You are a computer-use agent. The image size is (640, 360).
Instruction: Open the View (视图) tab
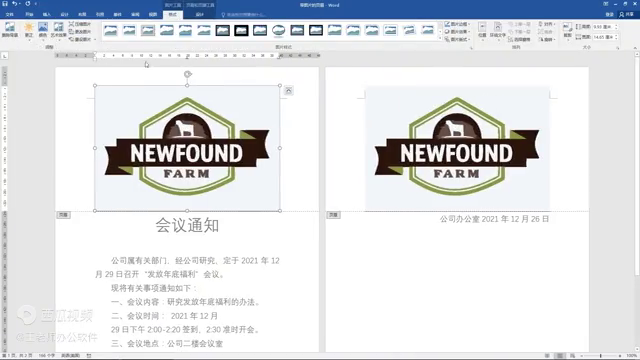tap(153, 15)
